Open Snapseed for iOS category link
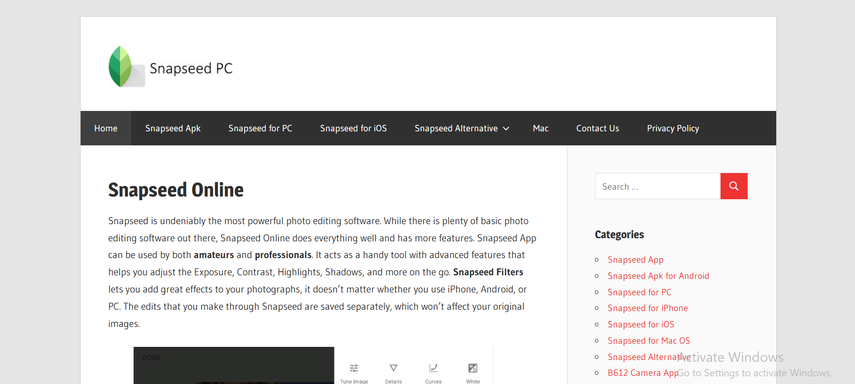Screen dimensions: 855x384 pos(641,325)
